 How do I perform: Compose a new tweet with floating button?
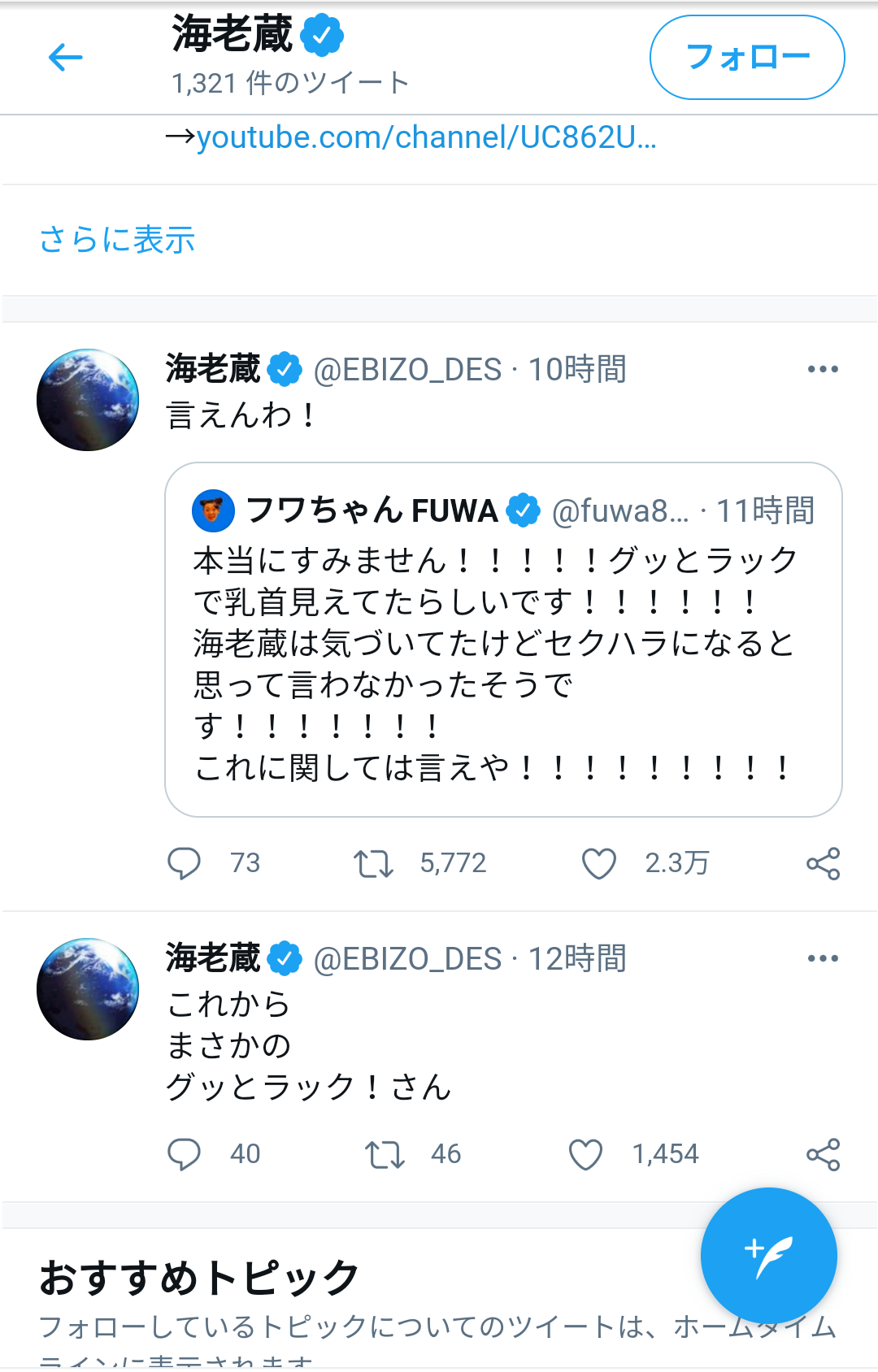pyautogui.click(x=768, y=1256)
